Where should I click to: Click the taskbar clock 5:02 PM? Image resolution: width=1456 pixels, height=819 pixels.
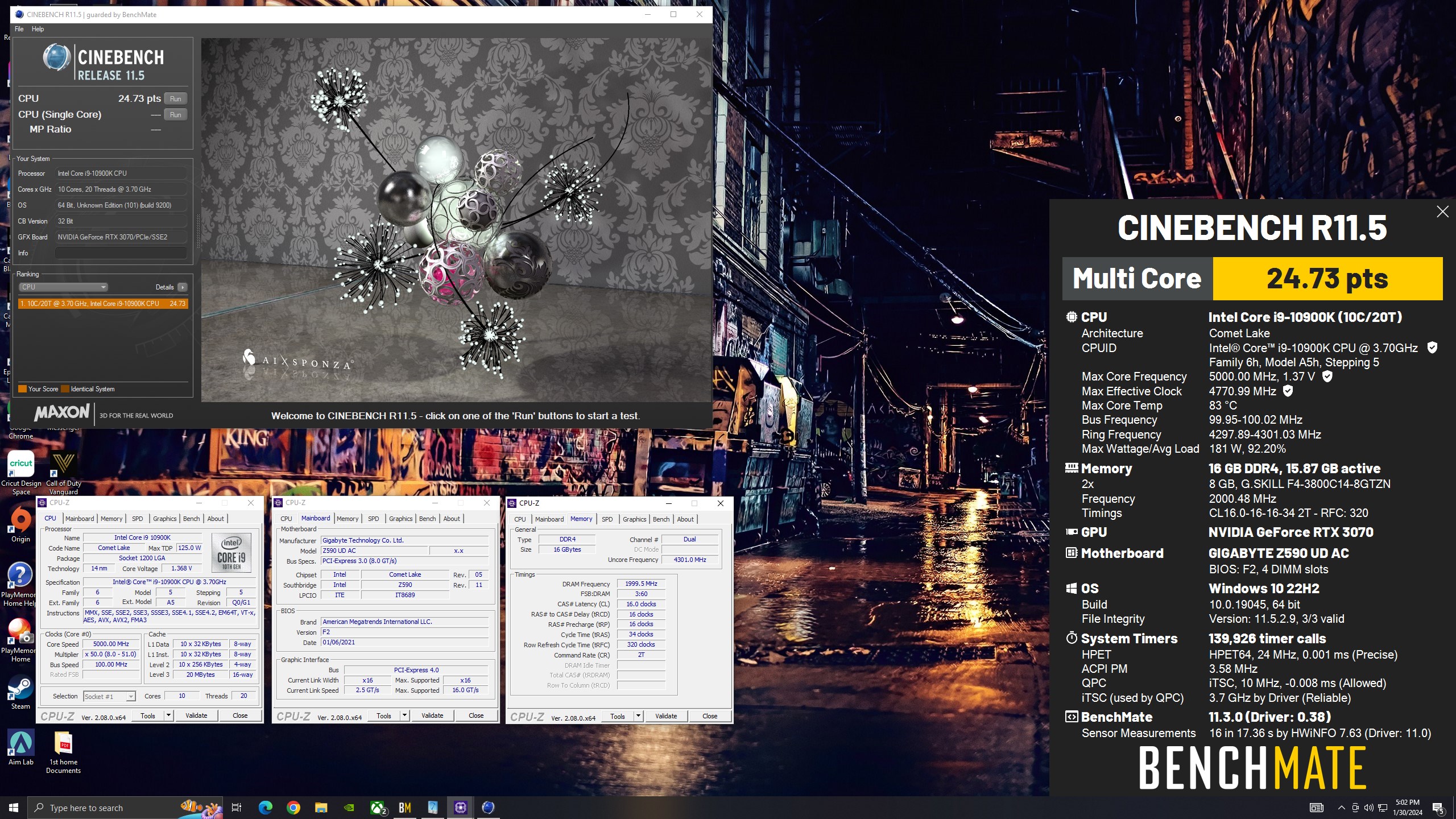click(x=1408, y=808)
